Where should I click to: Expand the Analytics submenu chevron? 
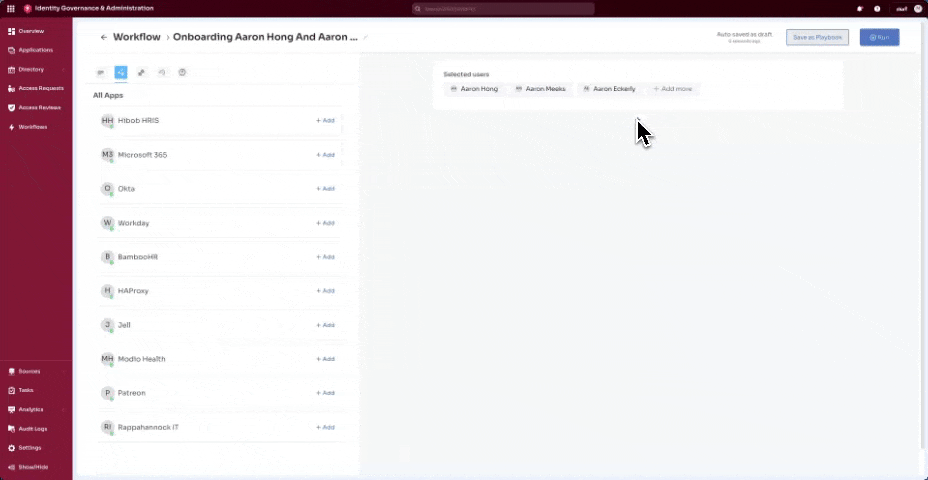(x=63, y=410)
